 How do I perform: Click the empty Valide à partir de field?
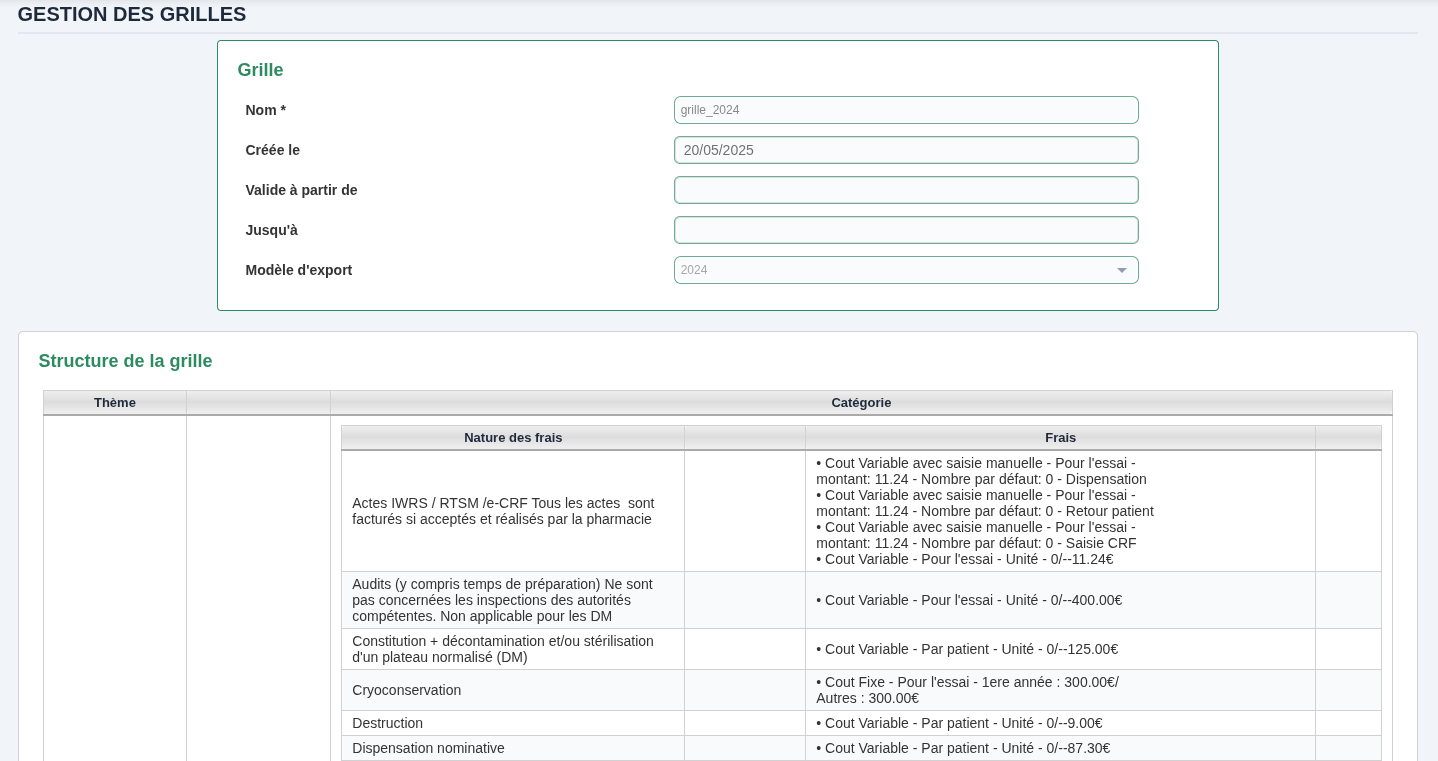point(905,190)
